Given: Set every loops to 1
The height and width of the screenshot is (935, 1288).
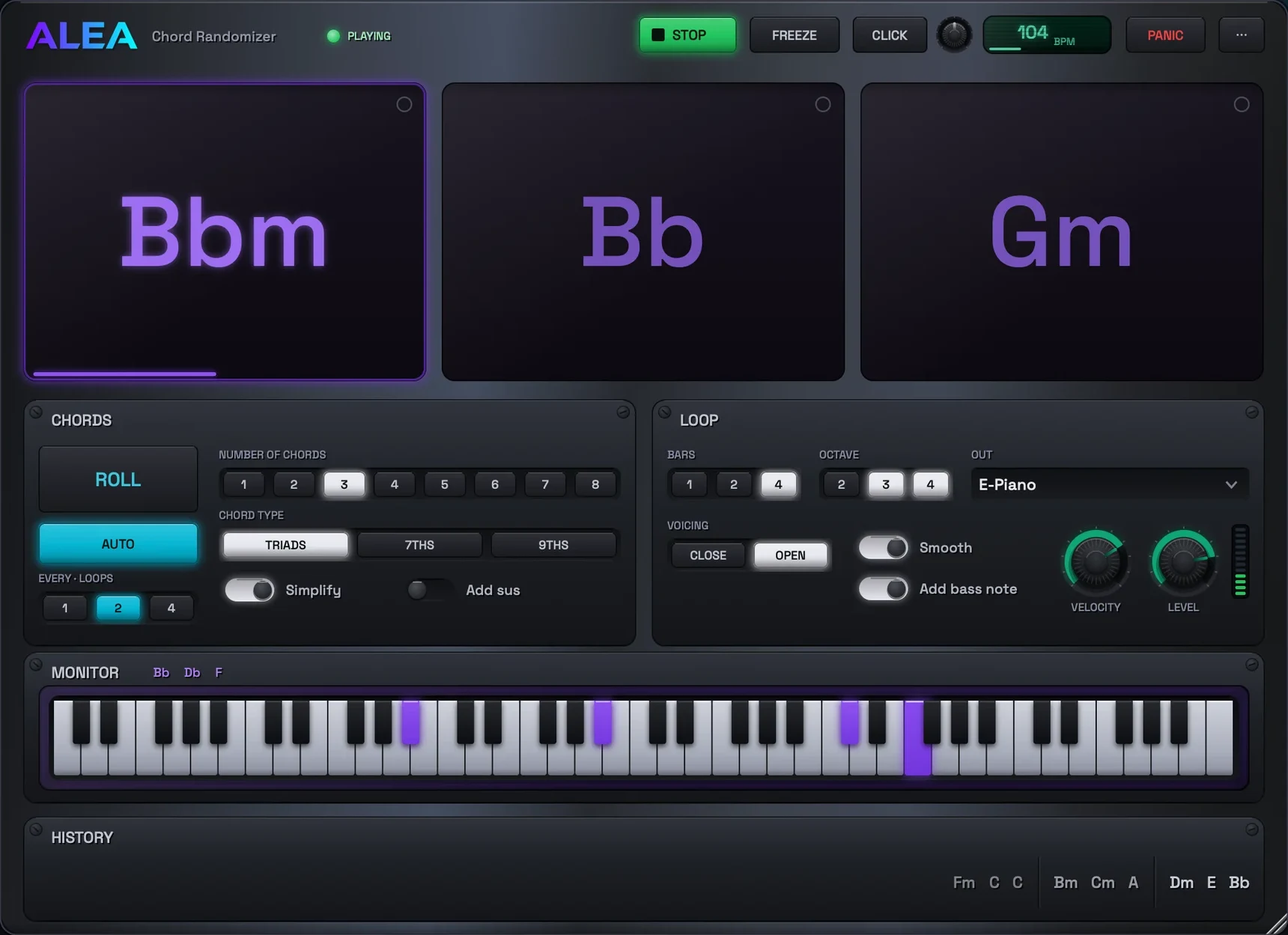Looking at the screenshot, I should point(65,608).
